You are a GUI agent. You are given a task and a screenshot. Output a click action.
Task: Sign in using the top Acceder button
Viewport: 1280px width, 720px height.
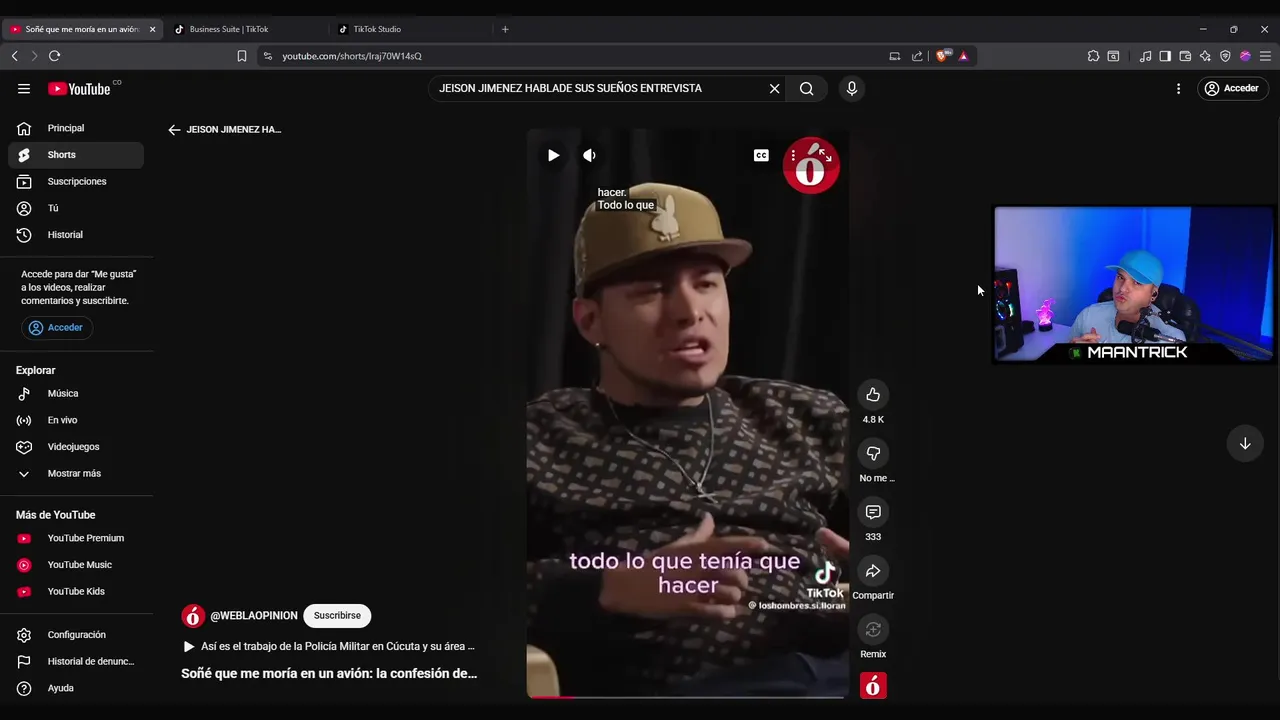tap(1232, 88)
